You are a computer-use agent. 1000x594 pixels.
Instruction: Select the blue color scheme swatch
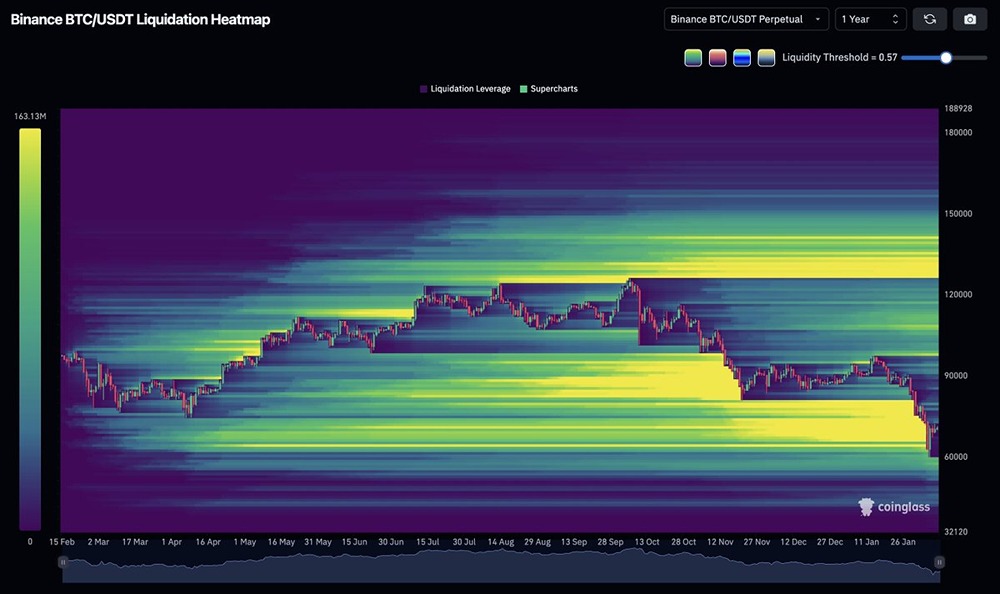(742, 57)
